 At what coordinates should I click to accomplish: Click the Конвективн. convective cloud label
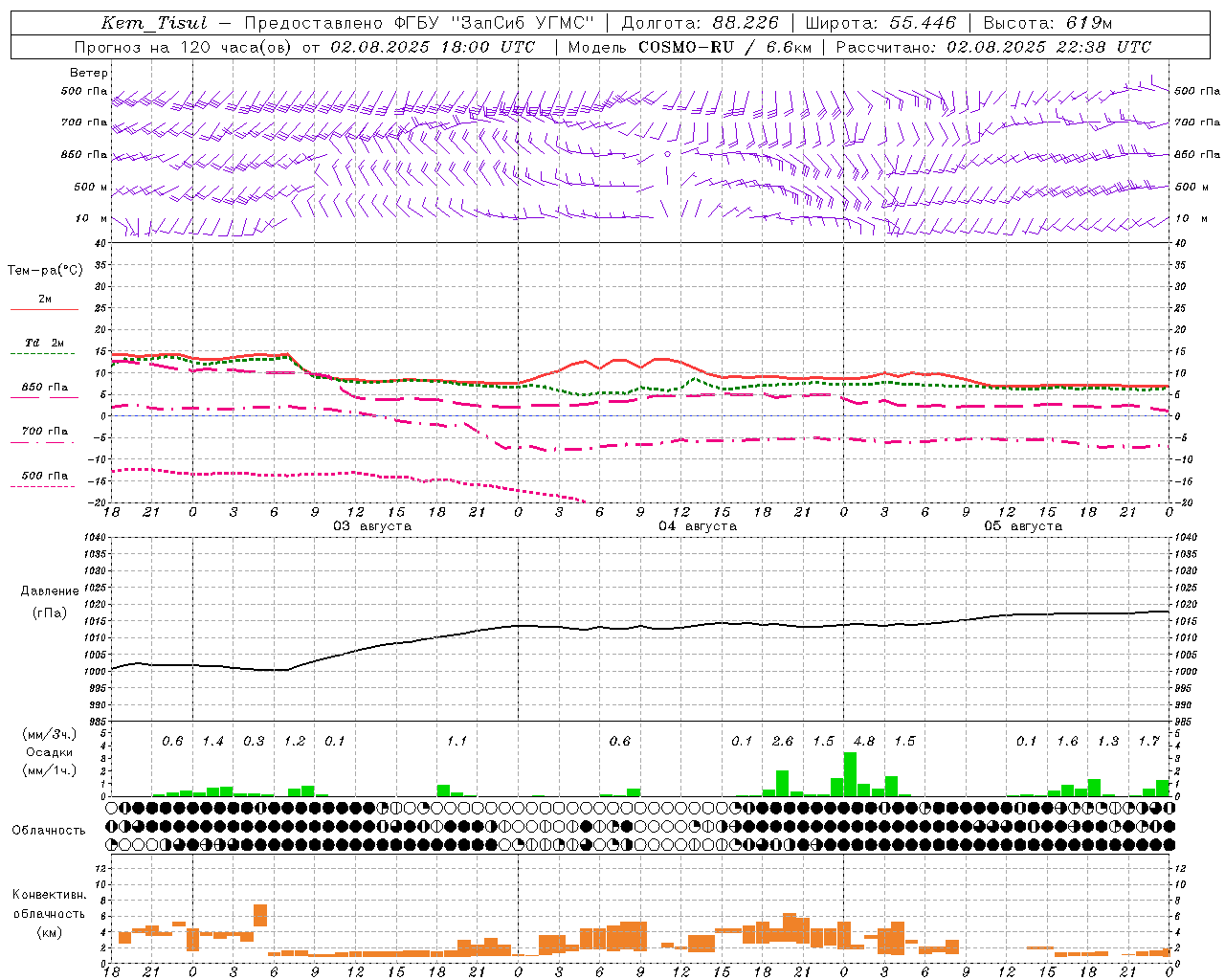click(x=50, y=895)
